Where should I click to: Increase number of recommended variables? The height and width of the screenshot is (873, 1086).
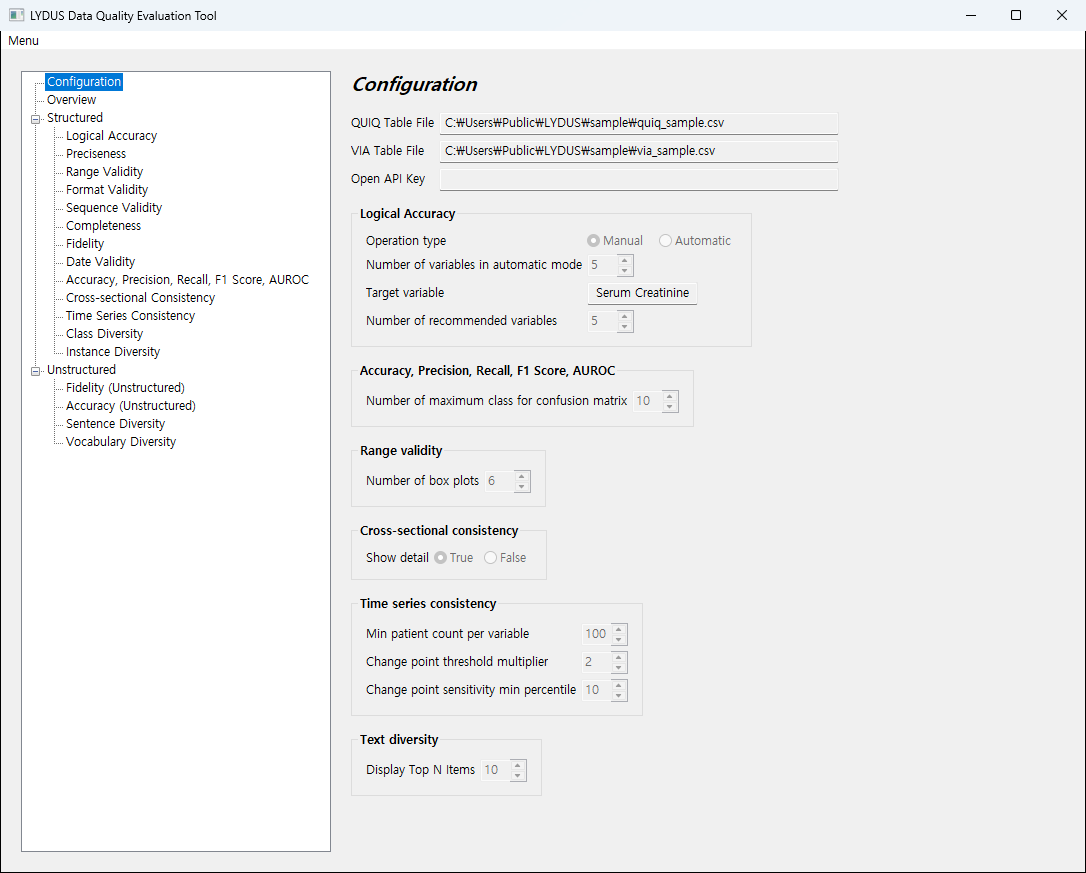625,316
